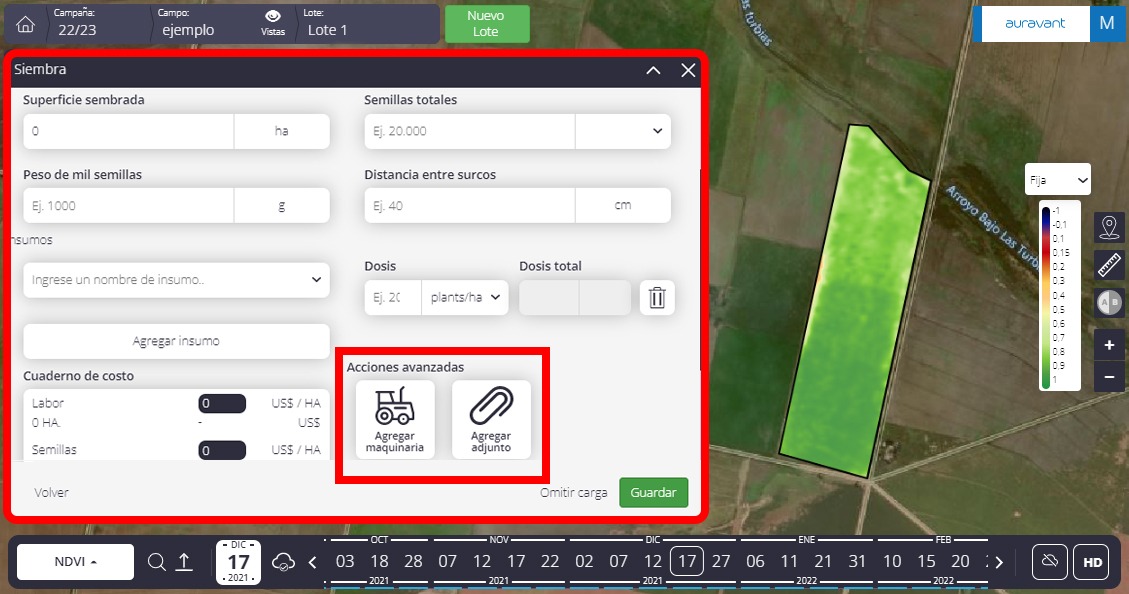Click the map location pin icon
Image resolution: width=1129 pixels, height=594 pixels.
[x=1110, y=228]
